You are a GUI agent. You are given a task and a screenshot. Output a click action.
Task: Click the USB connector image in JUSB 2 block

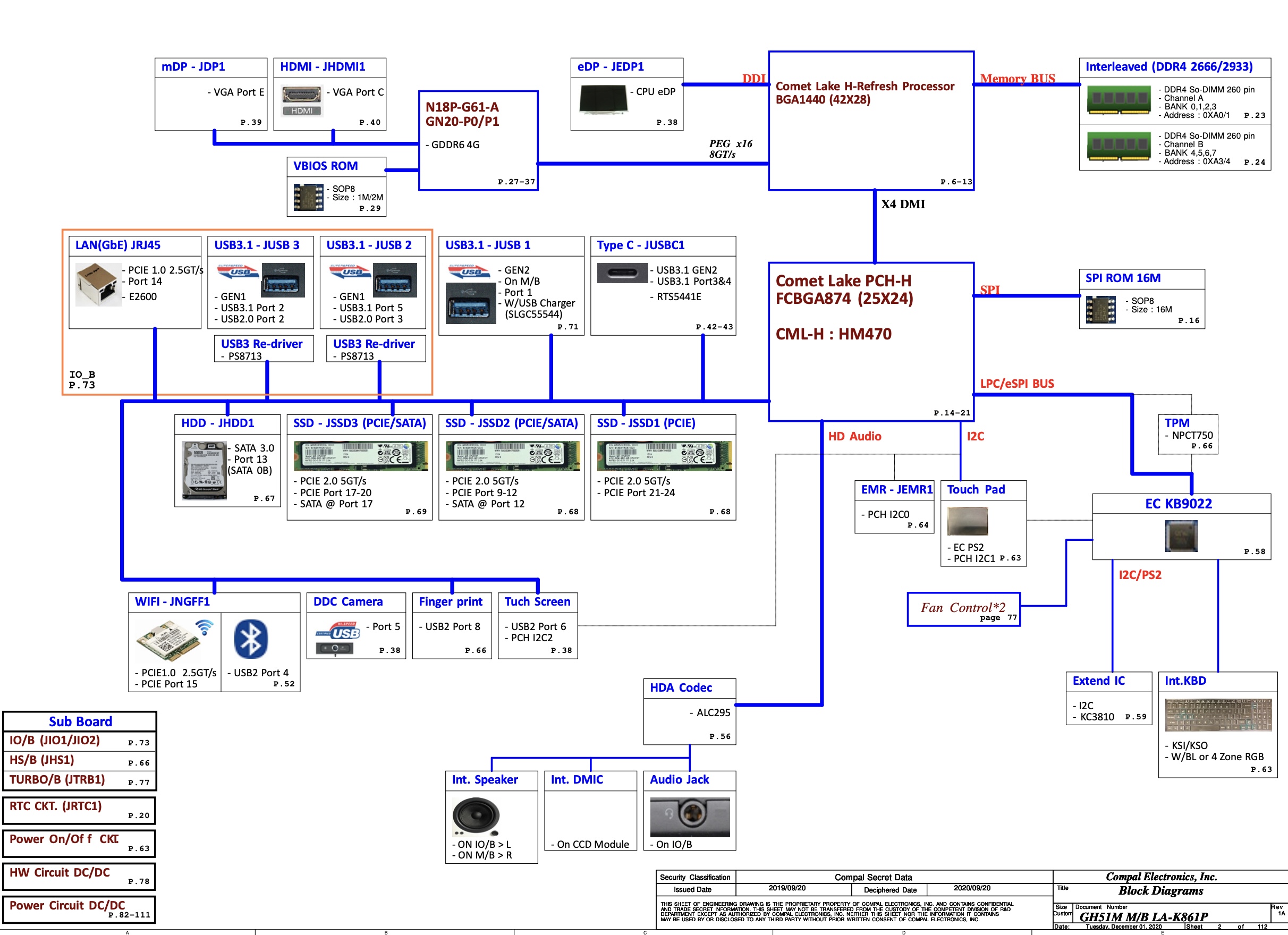395,280
